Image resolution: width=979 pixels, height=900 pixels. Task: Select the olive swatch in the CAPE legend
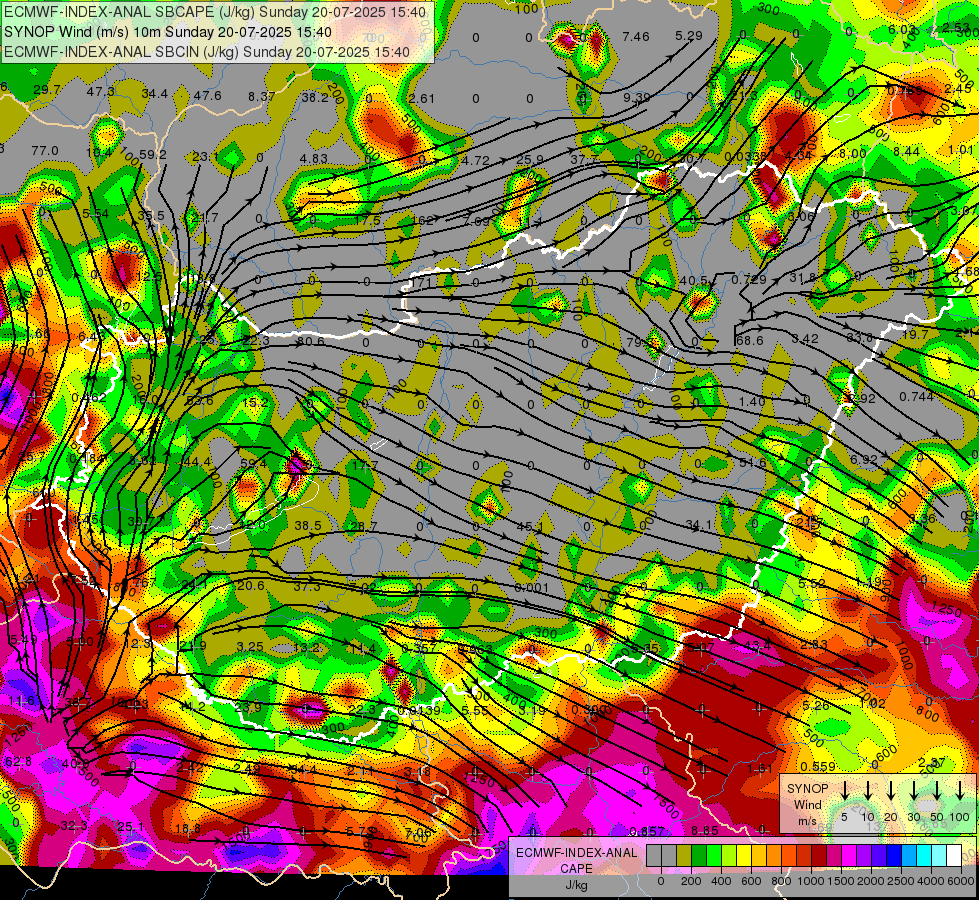pos(684,855)
